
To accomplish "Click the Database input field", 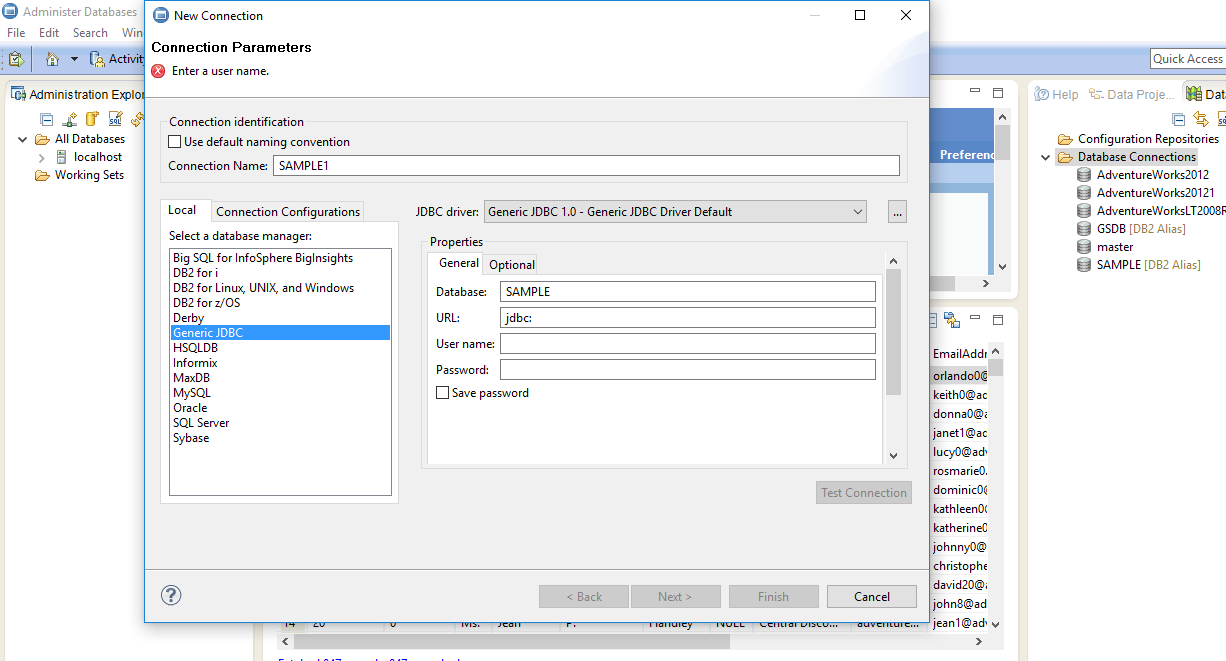I will coord(688,292).
